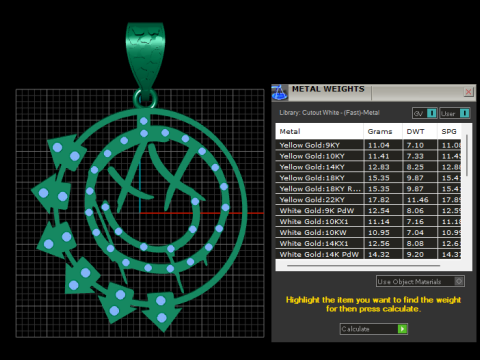The image size is (480, 360).
Task: Select the Yellow Gold:10KY row
Action: [369, 156]
